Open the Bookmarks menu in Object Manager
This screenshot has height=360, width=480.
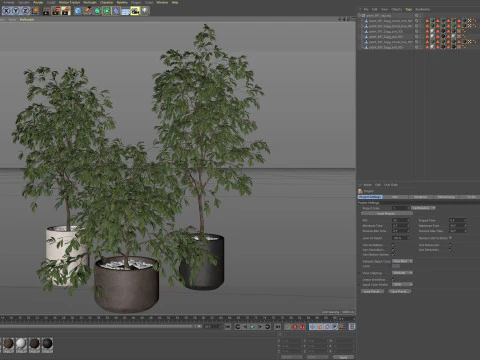point(423,9)
